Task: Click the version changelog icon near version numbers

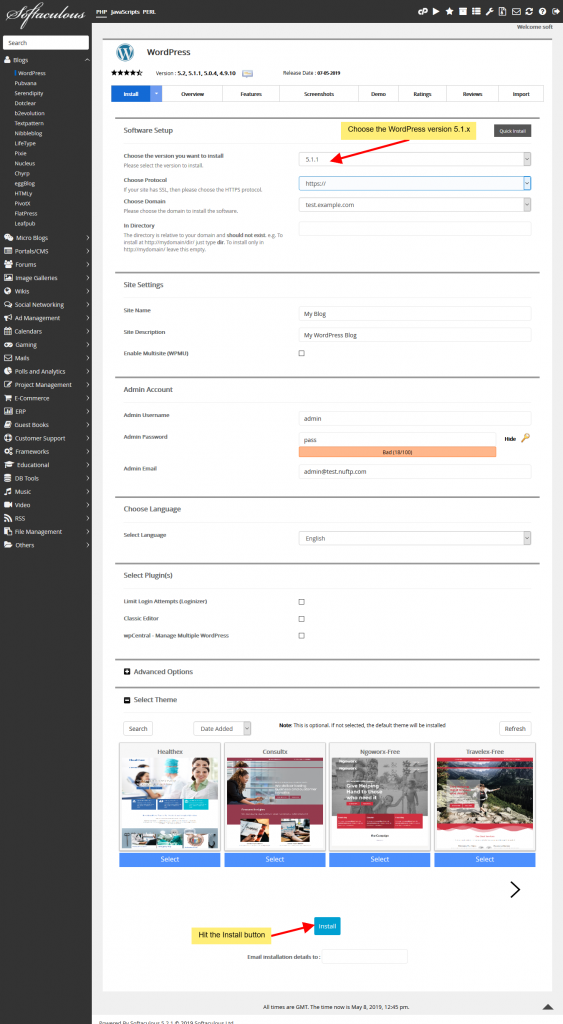Action: (x=248, y=74)
